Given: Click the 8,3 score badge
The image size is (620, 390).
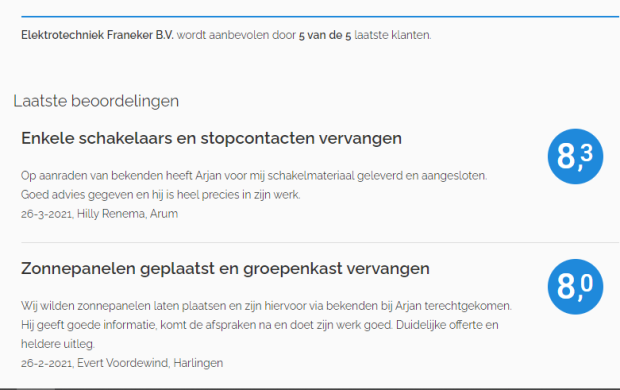Looking at the screenshot, I should [x=575, y=156].
